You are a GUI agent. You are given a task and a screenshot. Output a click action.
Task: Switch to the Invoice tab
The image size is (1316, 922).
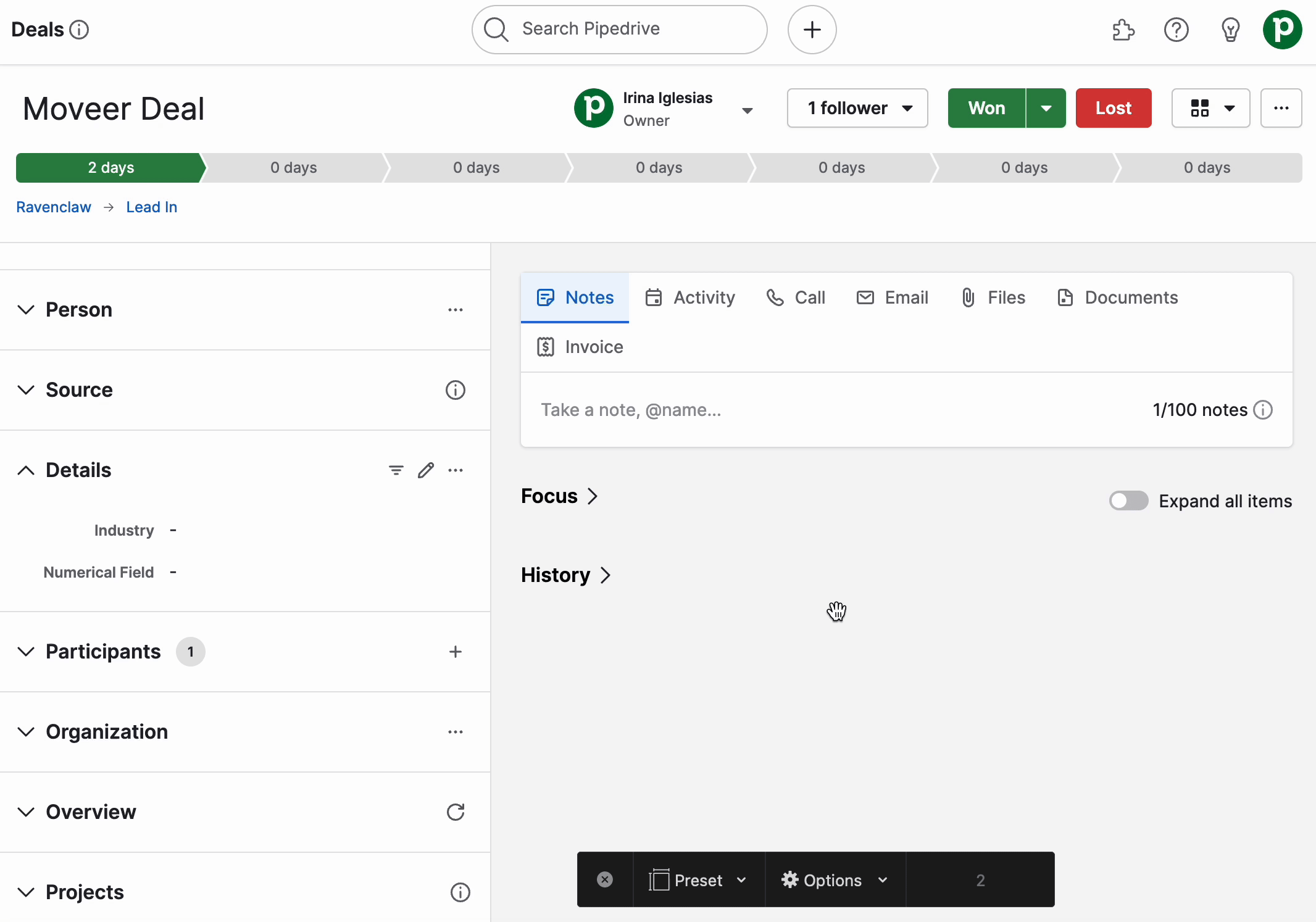click(x=580, y=347)
